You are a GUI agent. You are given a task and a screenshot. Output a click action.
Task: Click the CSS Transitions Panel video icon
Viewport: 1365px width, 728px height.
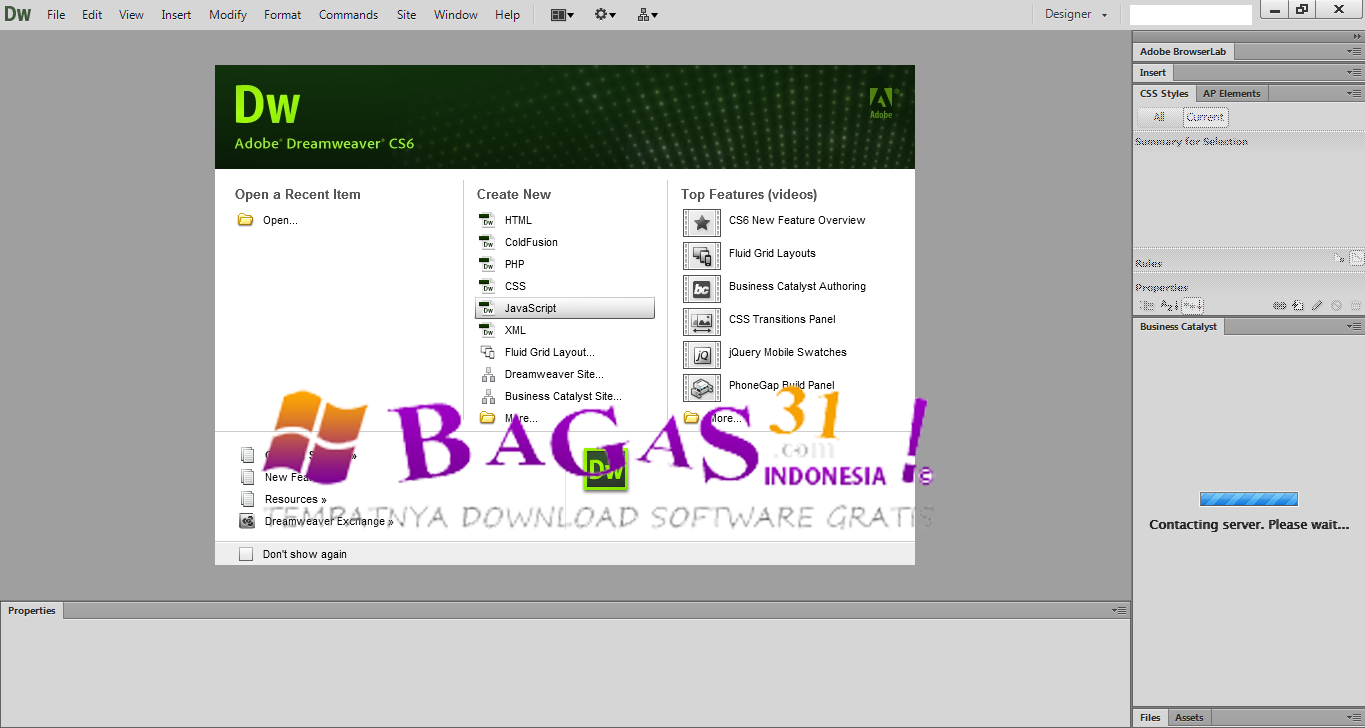(702, 322)
